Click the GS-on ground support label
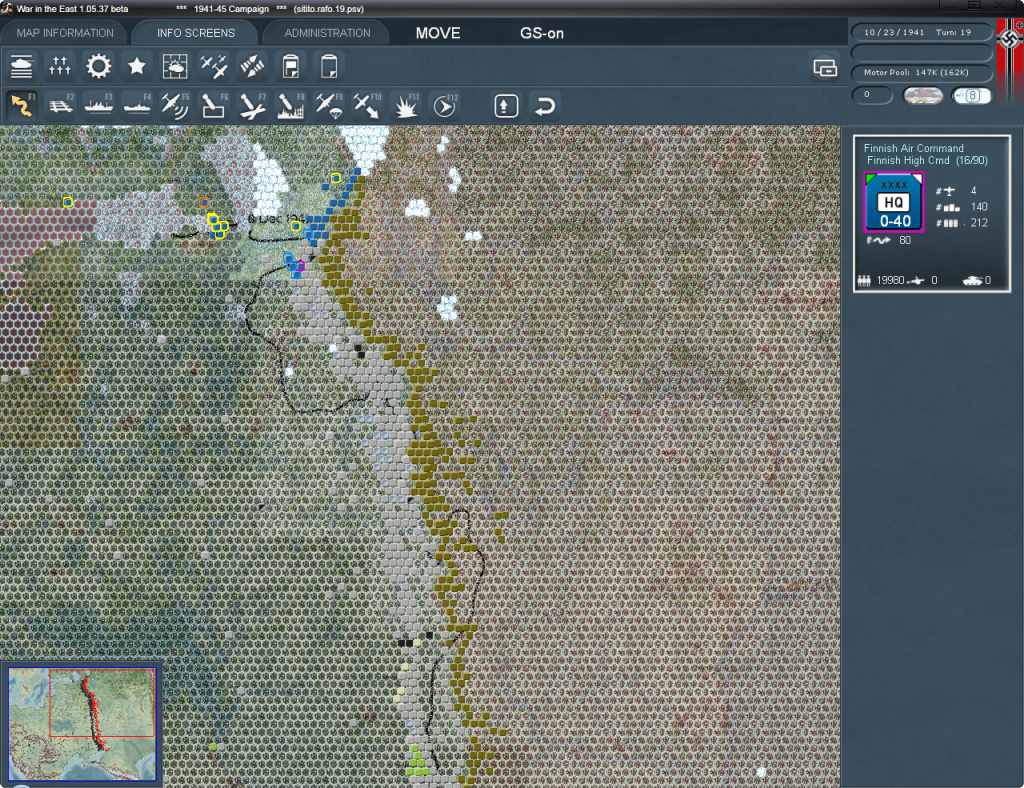Image resolution: width=1024 pixels, height=788 pixels. 541,33
